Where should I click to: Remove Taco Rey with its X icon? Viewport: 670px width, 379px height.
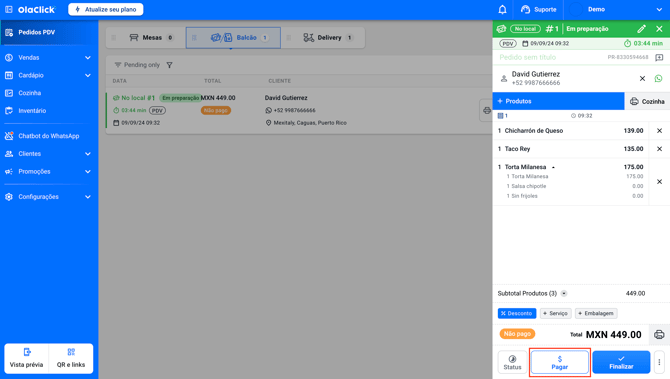(x=659, y=149)
